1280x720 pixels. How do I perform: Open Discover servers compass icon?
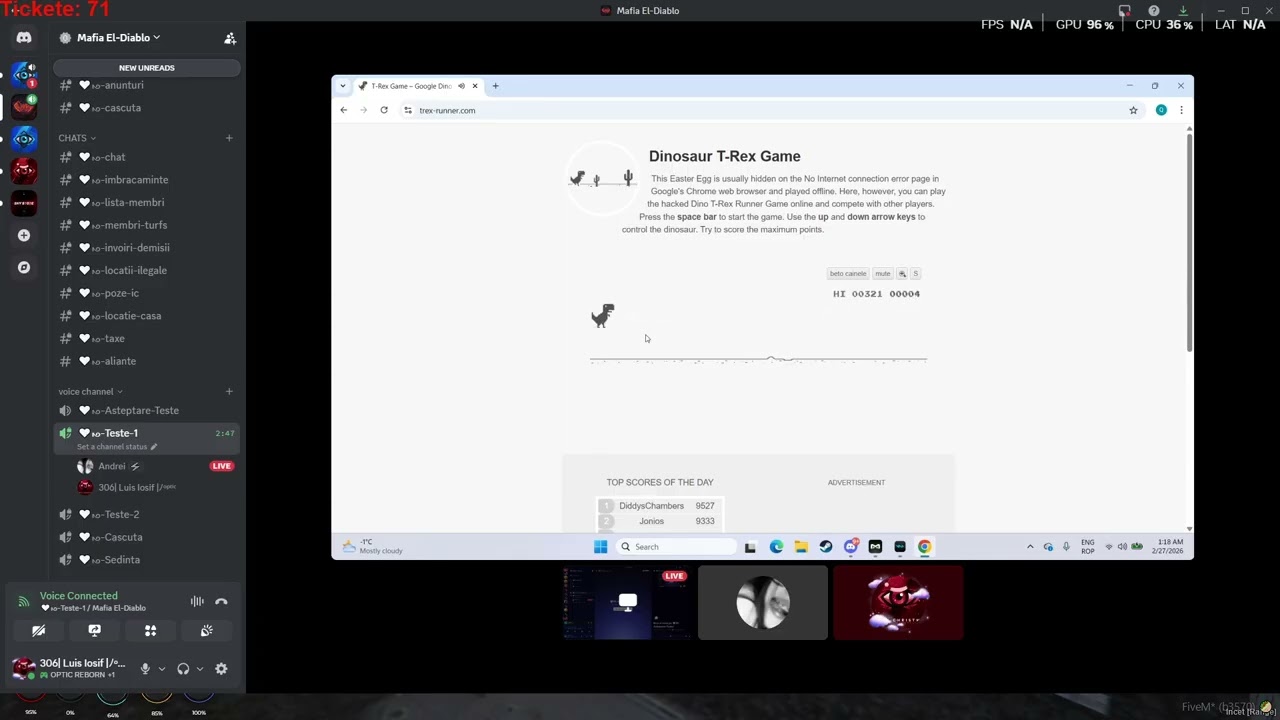coord(24,267)
